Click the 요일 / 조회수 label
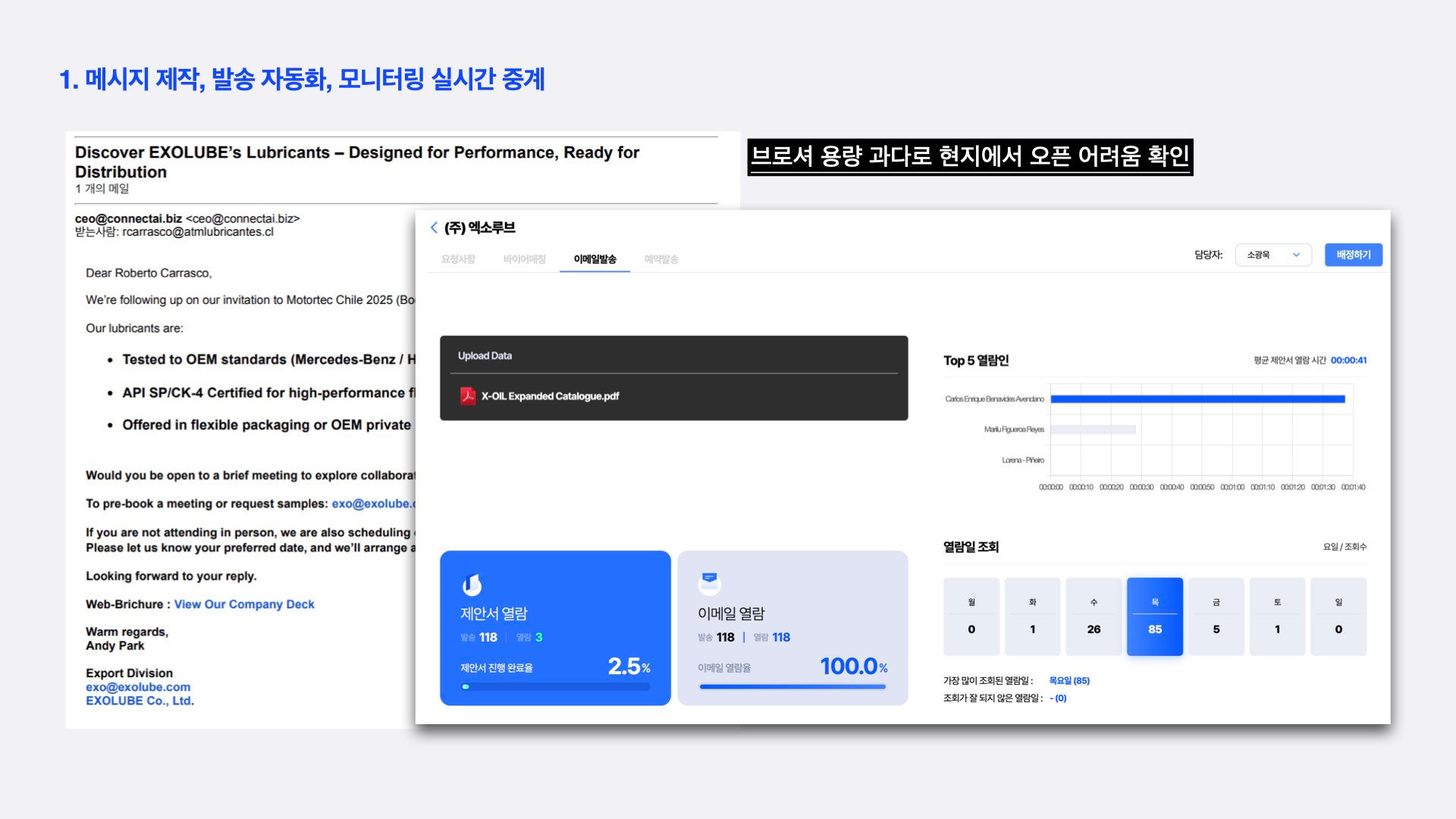The width and height of the screenshot is (1456, 819). 1345,547
